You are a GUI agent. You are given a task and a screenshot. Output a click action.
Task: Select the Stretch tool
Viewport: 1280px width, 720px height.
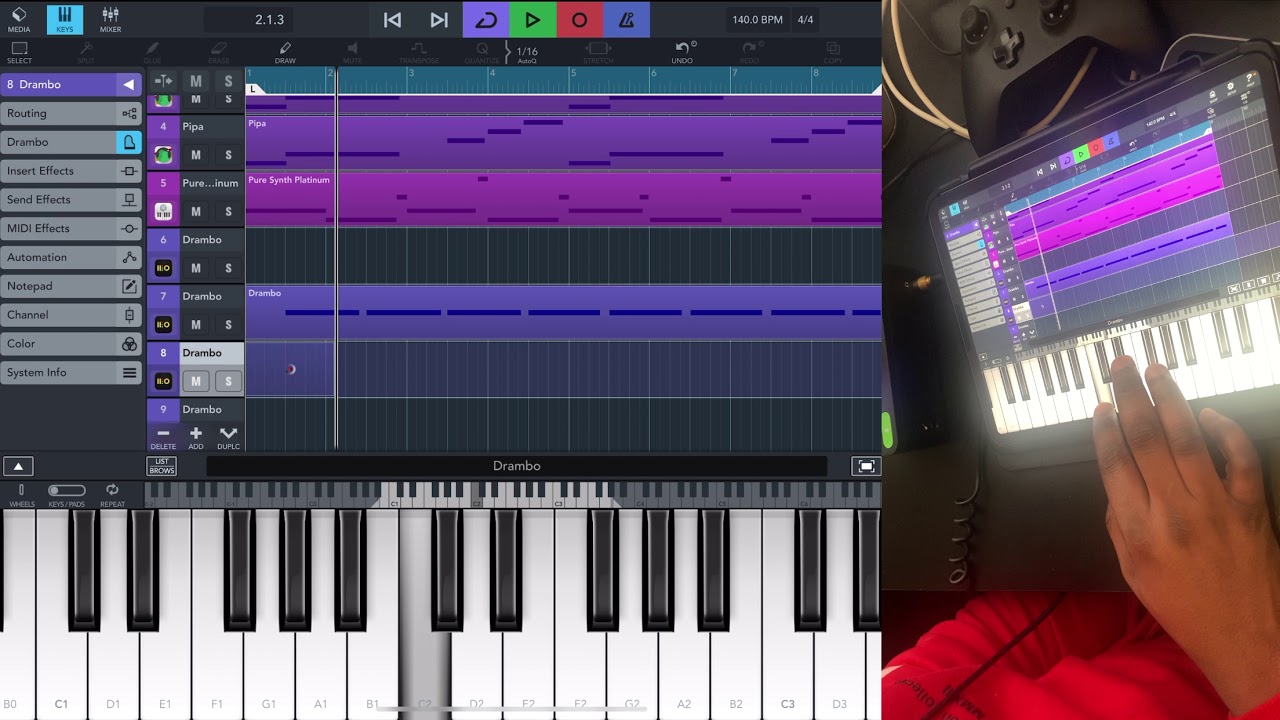pyautogui.click(x=598, y=53)
